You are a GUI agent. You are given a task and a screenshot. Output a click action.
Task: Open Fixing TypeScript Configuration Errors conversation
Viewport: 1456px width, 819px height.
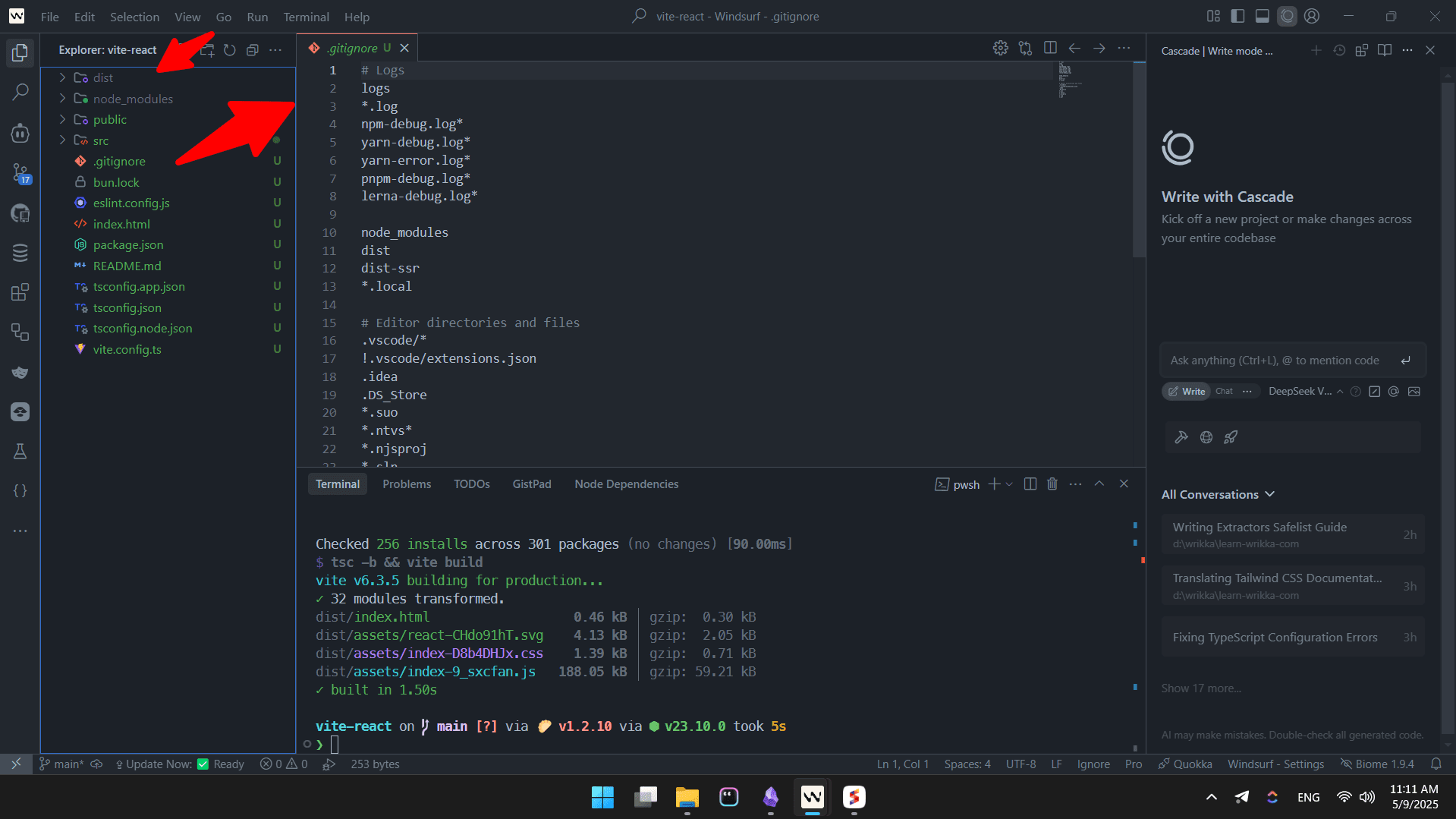(x=1293, y=638)
